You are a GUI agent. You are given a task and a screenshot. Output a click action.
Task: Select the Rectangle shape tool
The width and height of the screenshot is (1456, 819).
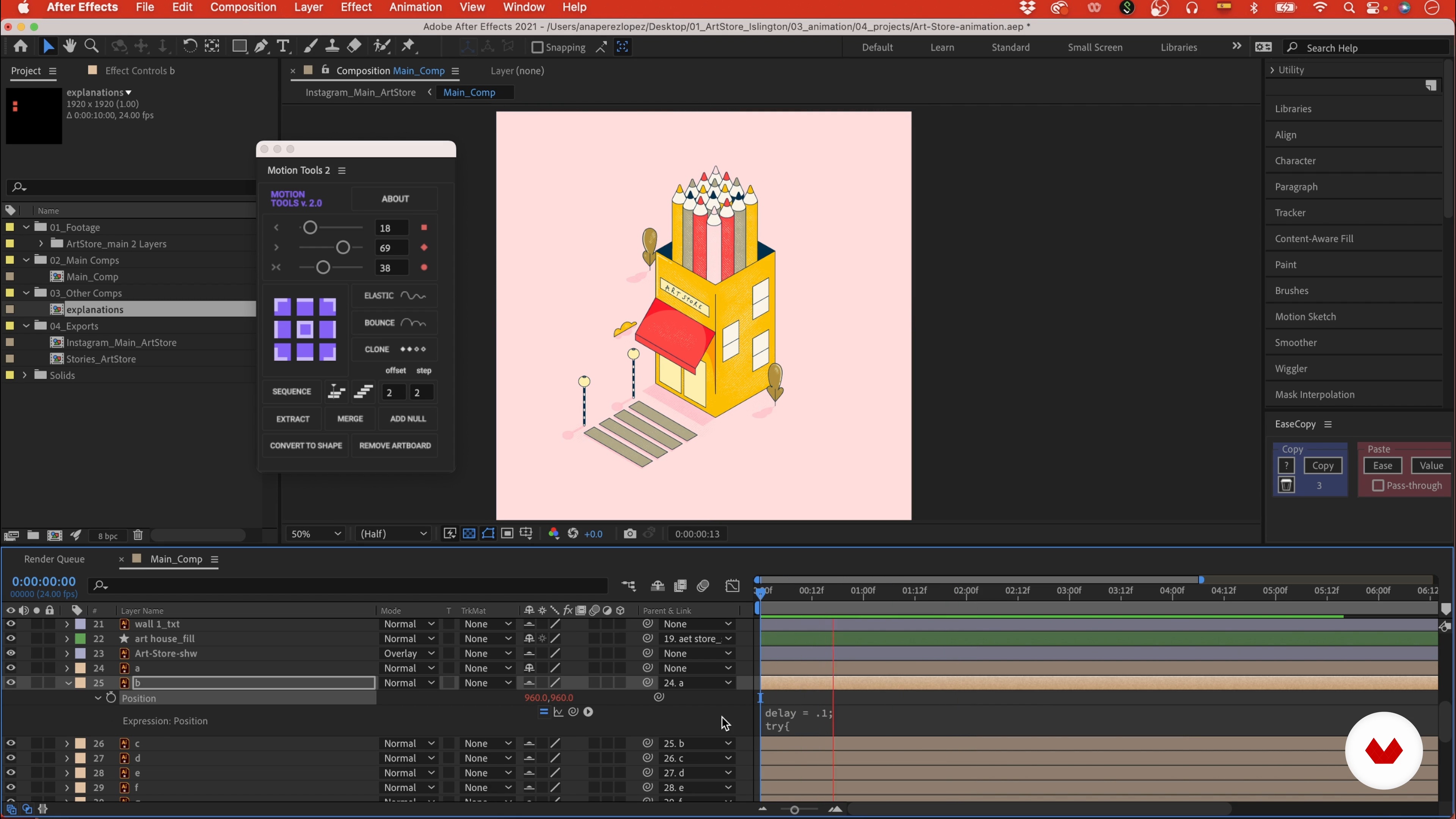[239, 46]
